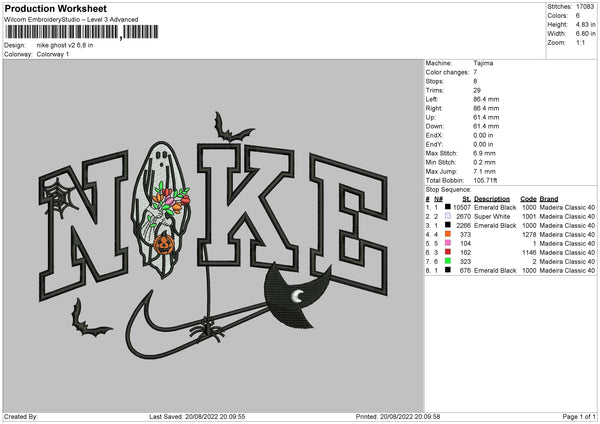The height and width of the screenshot is (424, 600).
Task: Click the black swatch in stop row 3
Action: [x=448, y=225]
